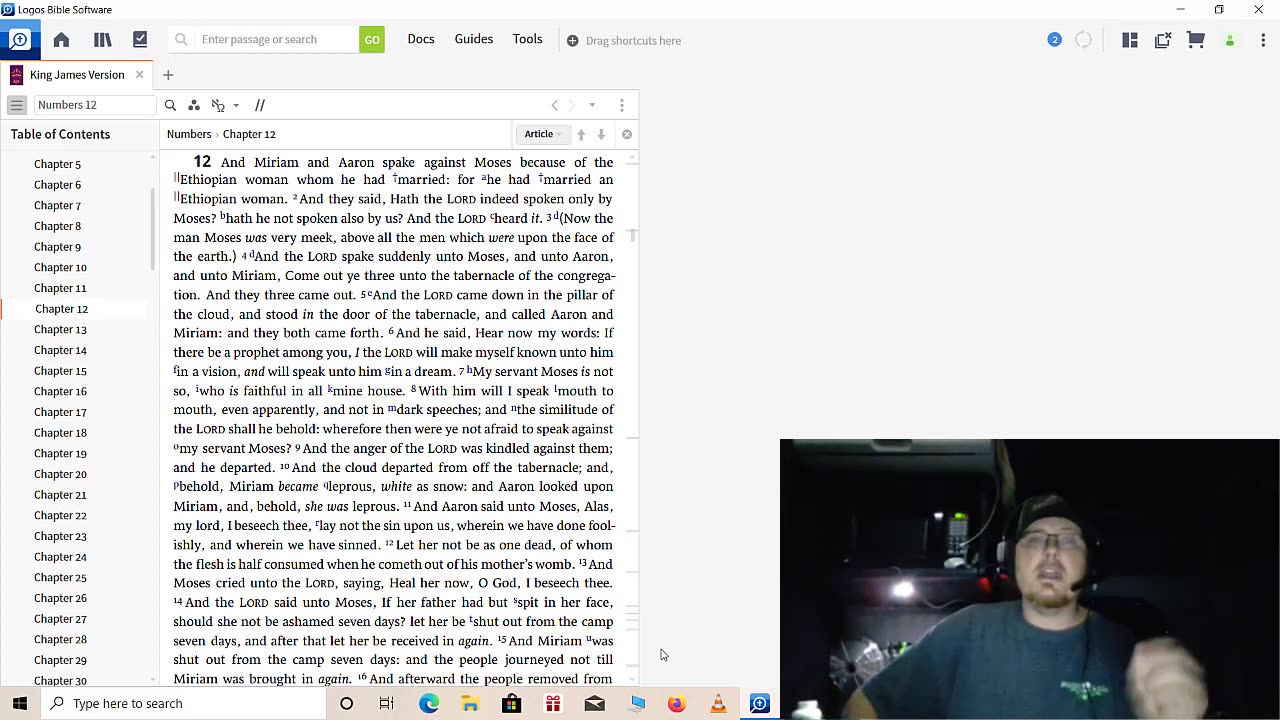
Task: Open VLC media player from the taskbar
Action: [718, 703]
